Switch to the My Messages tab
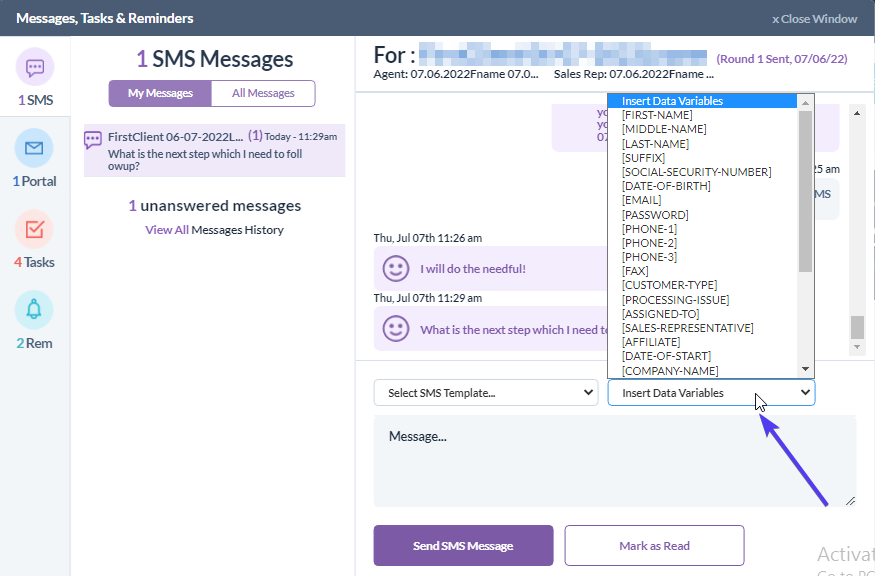 pos(160,93)
